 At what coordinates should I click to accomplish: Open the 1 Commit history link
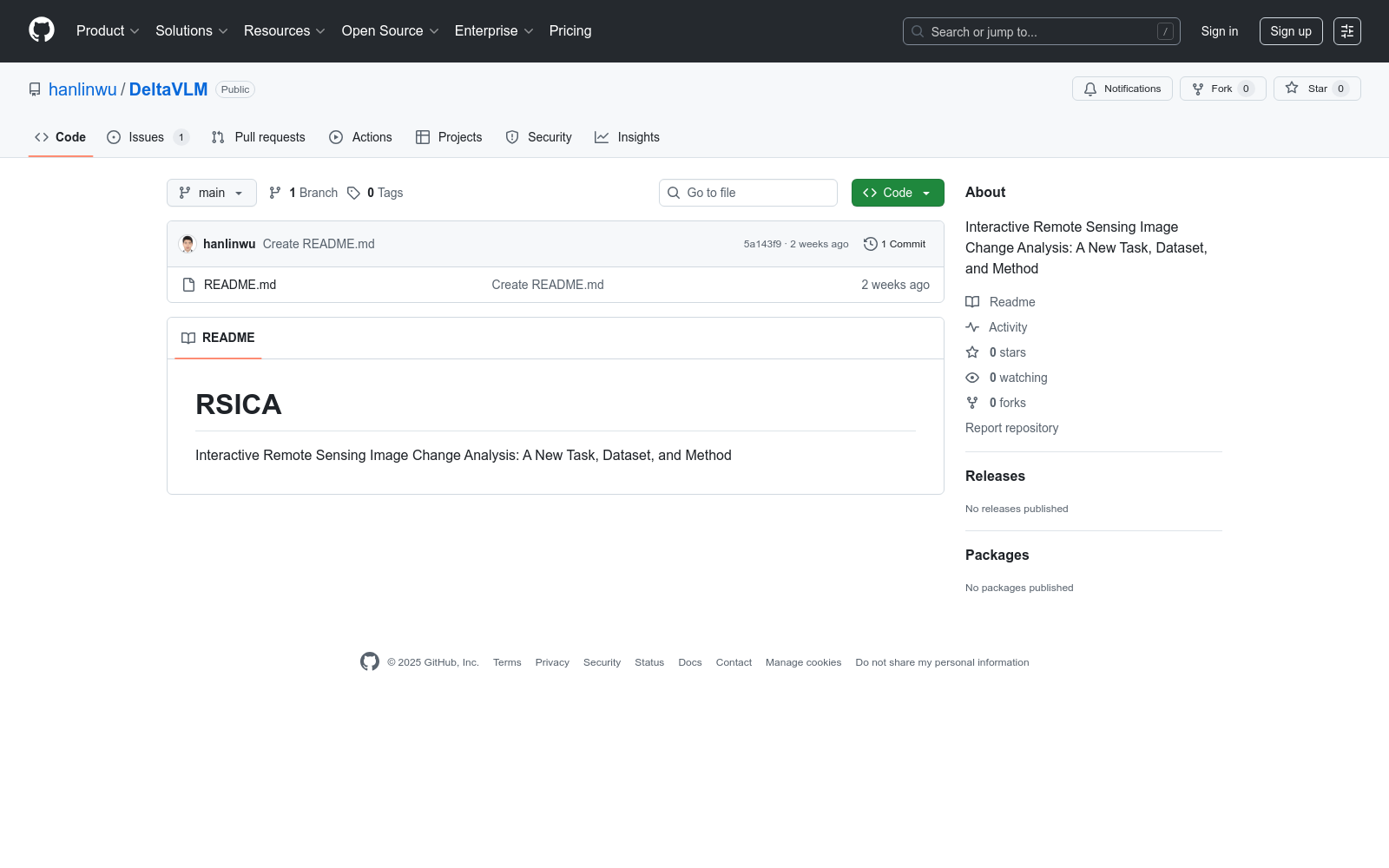[895, 244]
